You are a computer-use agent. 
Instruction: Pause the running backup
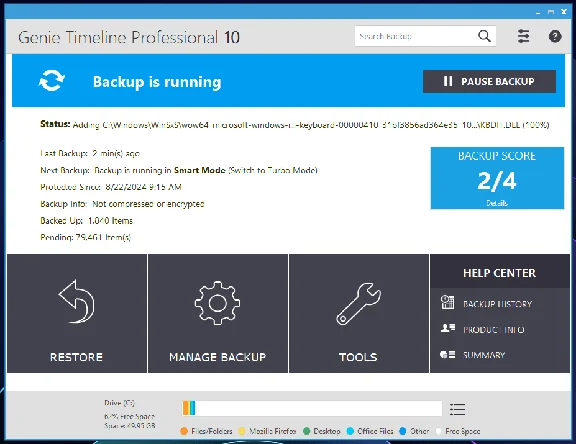489,81
